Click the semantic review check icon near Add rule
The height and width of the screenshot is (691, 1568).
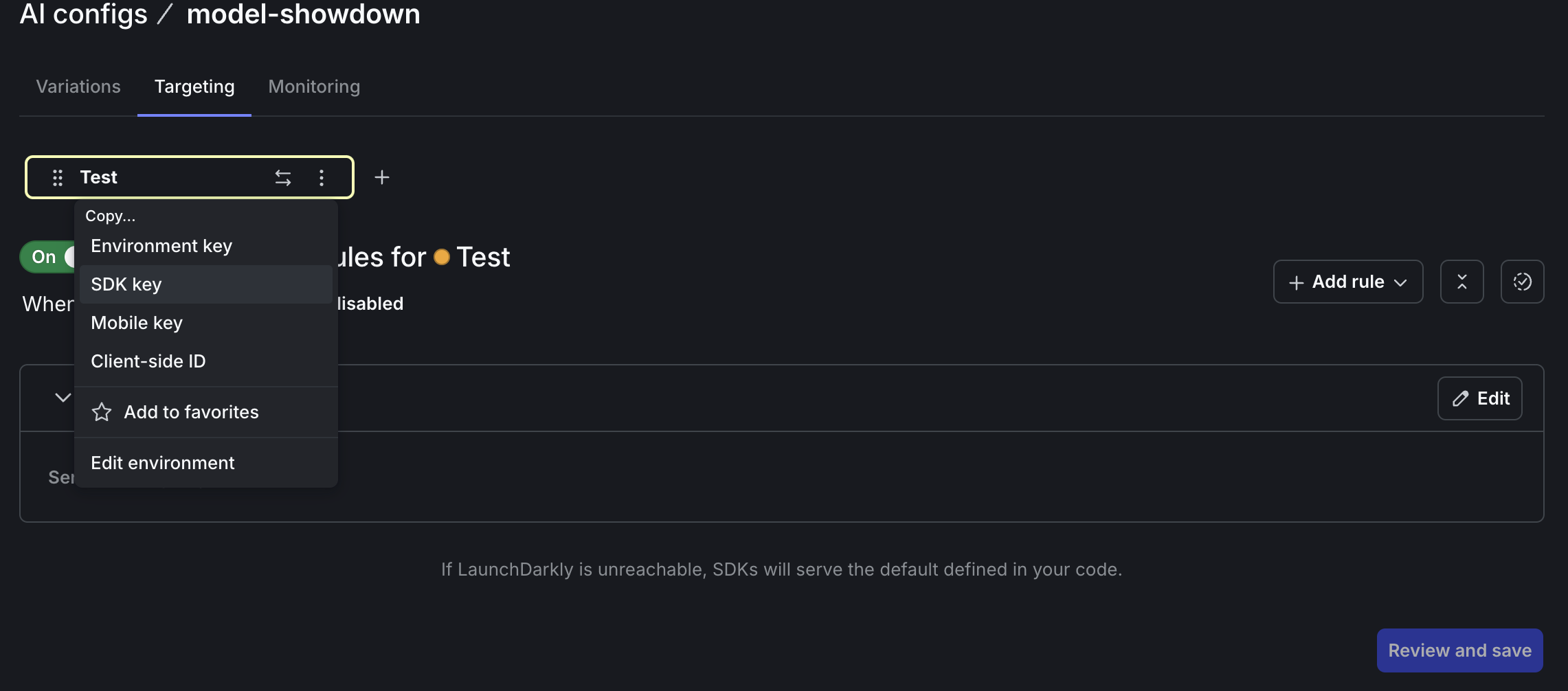[x=1522, y=282]
